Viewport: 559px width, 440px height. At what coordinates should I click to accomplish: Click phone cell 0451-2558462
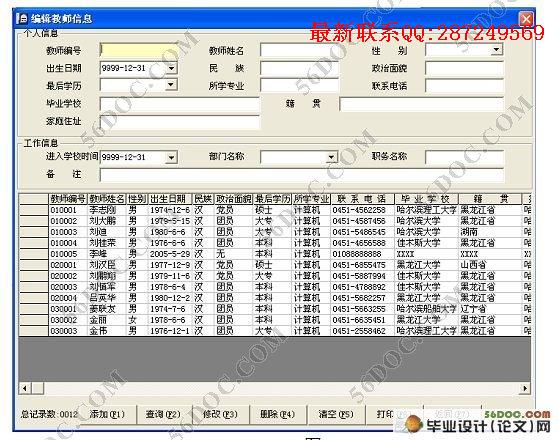click(x=363, y=331)
